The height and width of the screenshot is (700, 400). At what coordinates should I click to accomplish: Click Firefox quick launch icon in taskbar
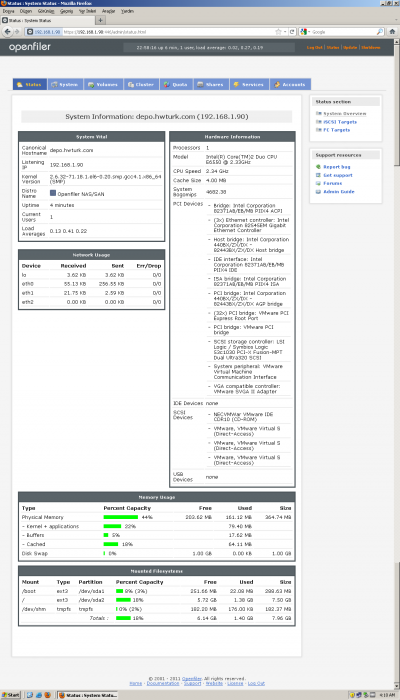47,696
